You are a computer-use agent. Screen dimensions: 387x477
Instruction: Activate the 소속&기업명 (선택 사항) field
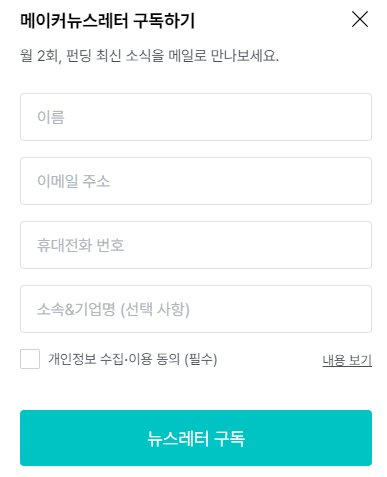[x=196, y=309]
